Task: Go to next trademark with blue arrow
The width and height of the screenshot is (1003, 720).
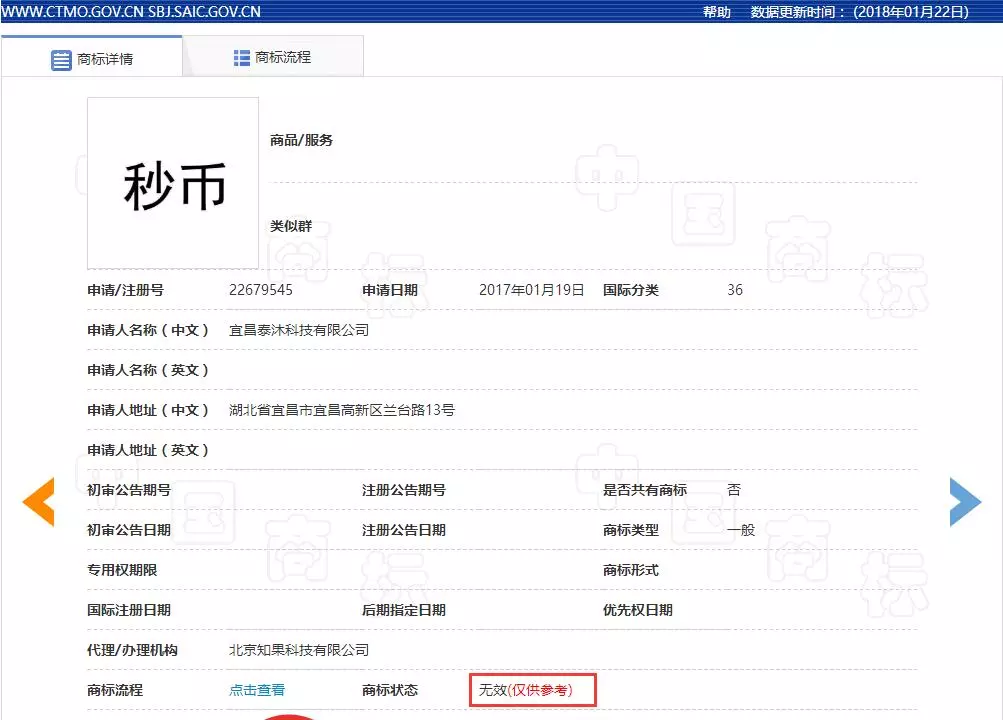Action: click(965, 502)
